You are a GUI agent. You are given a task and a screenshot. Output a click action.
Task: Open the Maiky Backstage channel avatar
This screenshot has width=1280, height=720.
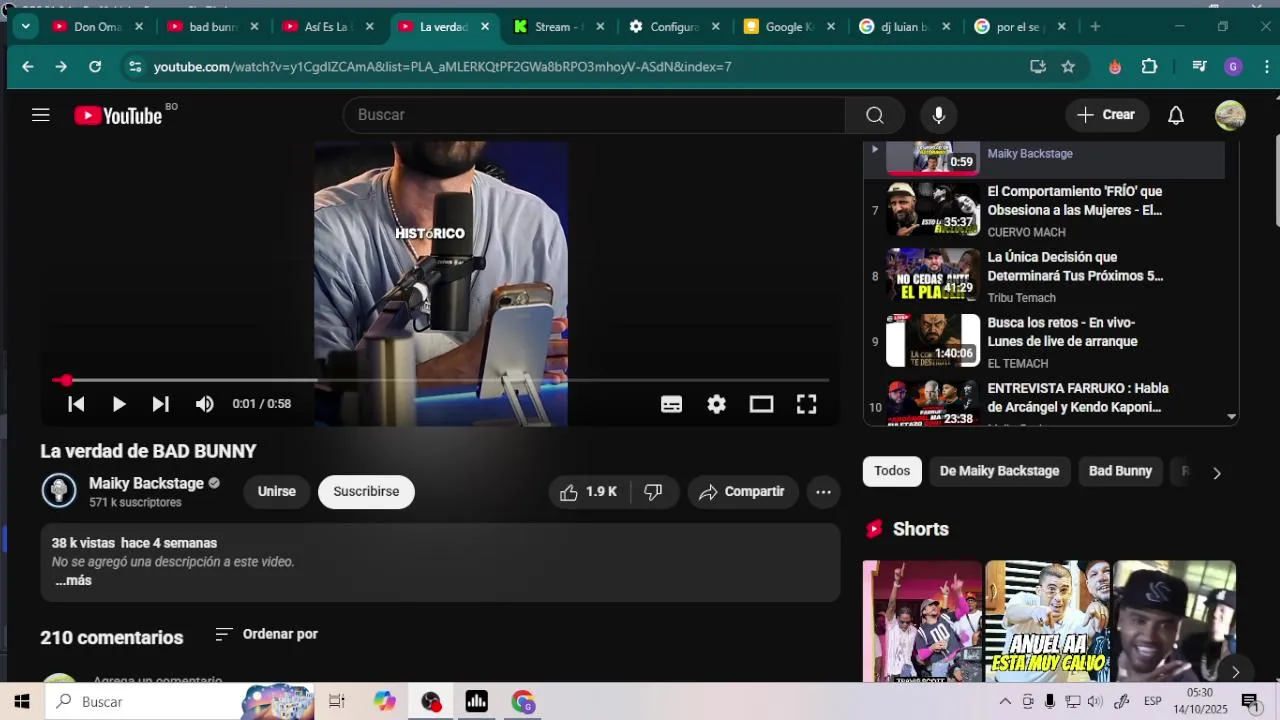tap(59, 491)
